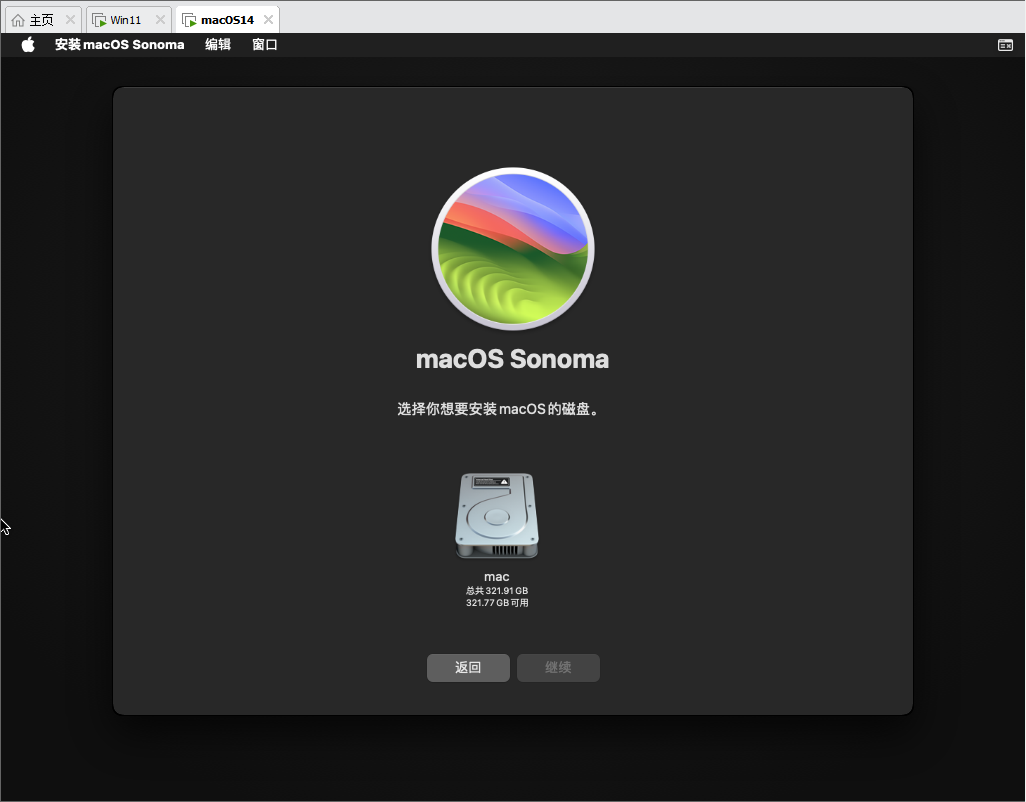Open the 编辑 menu
1026x802 pixels.
tap(218, 44)
